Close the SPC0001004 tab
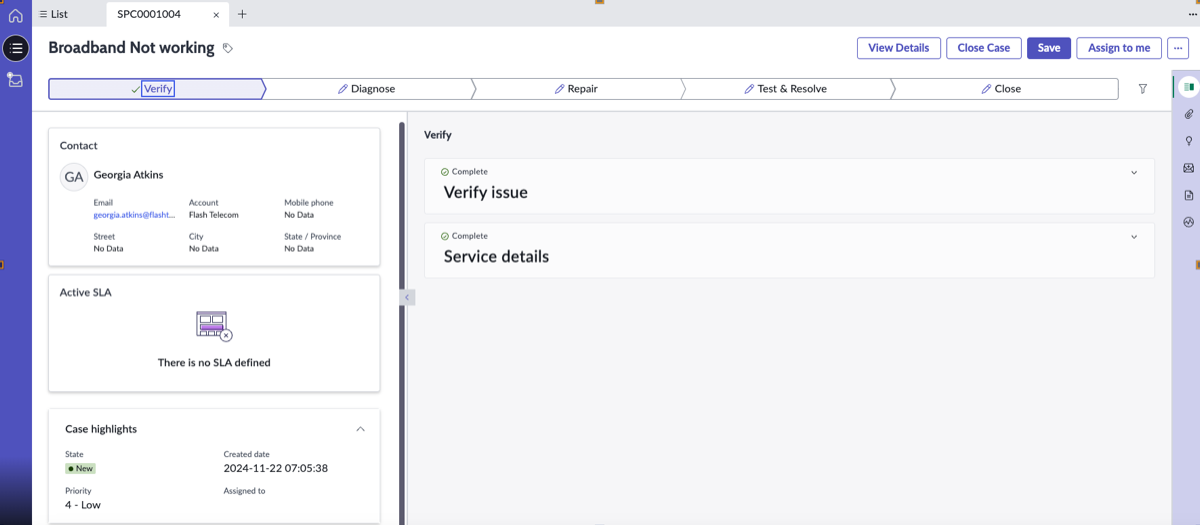Image resolution: width=1200 pixels, height=525 pixels. pyautogui.click(x=216, y=15)
